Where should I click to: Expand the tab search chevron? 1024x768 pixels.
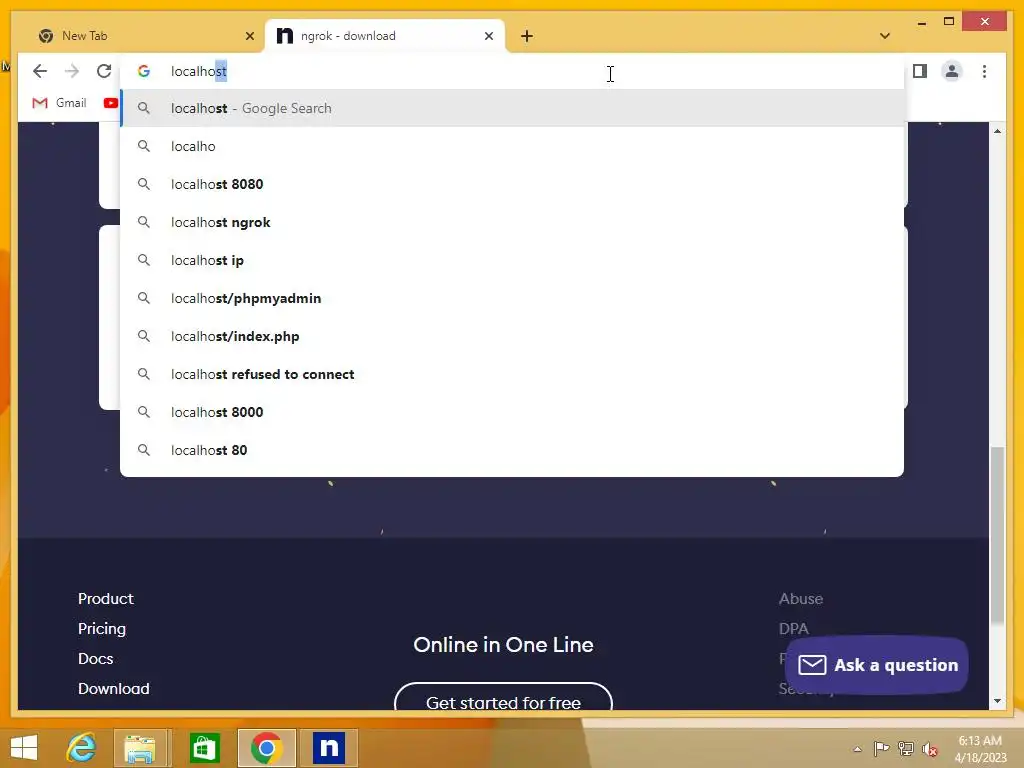(x=885, y=36)
